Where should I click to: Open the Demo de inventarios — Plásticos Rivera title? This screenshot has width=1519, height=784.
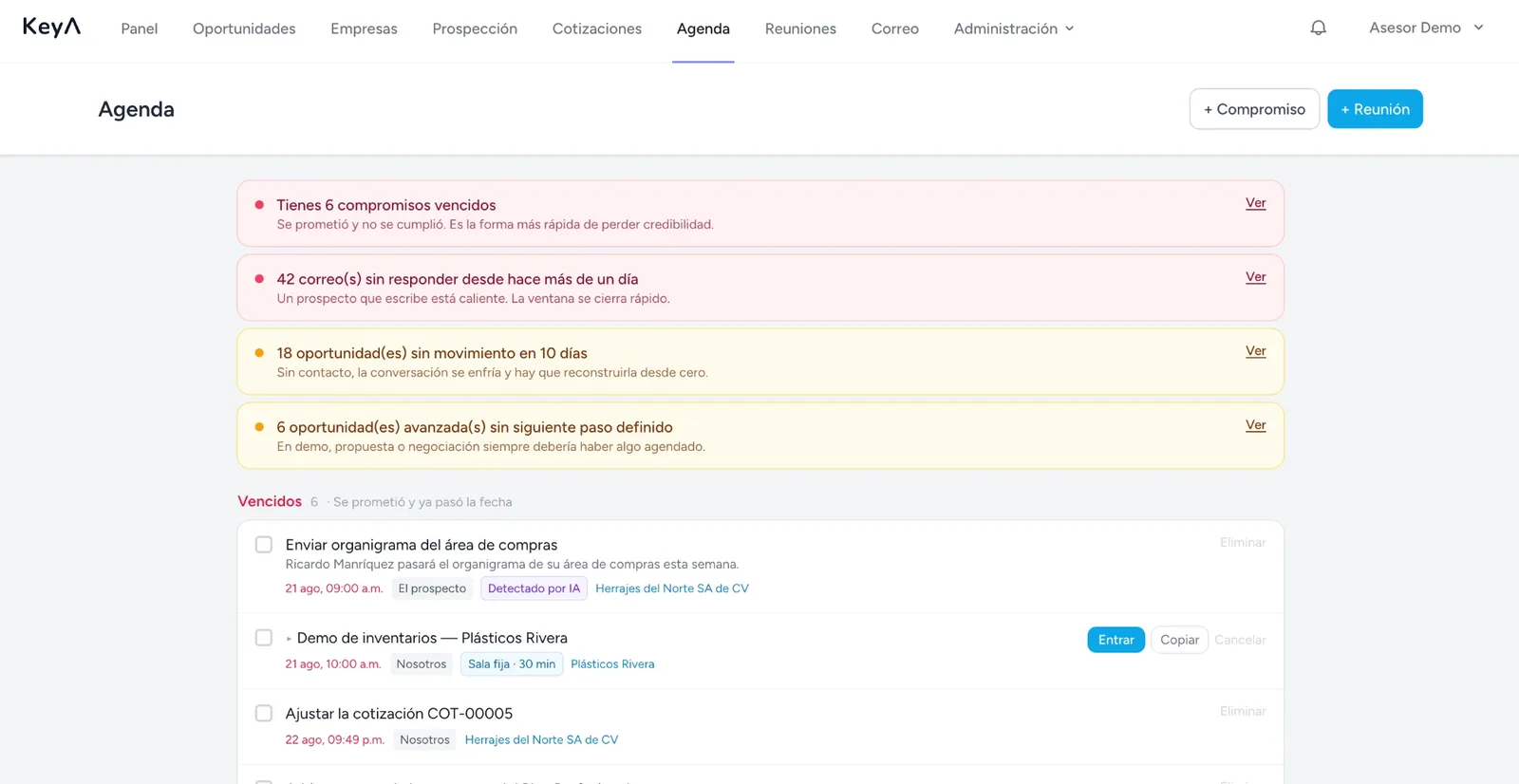coord(432,638)
